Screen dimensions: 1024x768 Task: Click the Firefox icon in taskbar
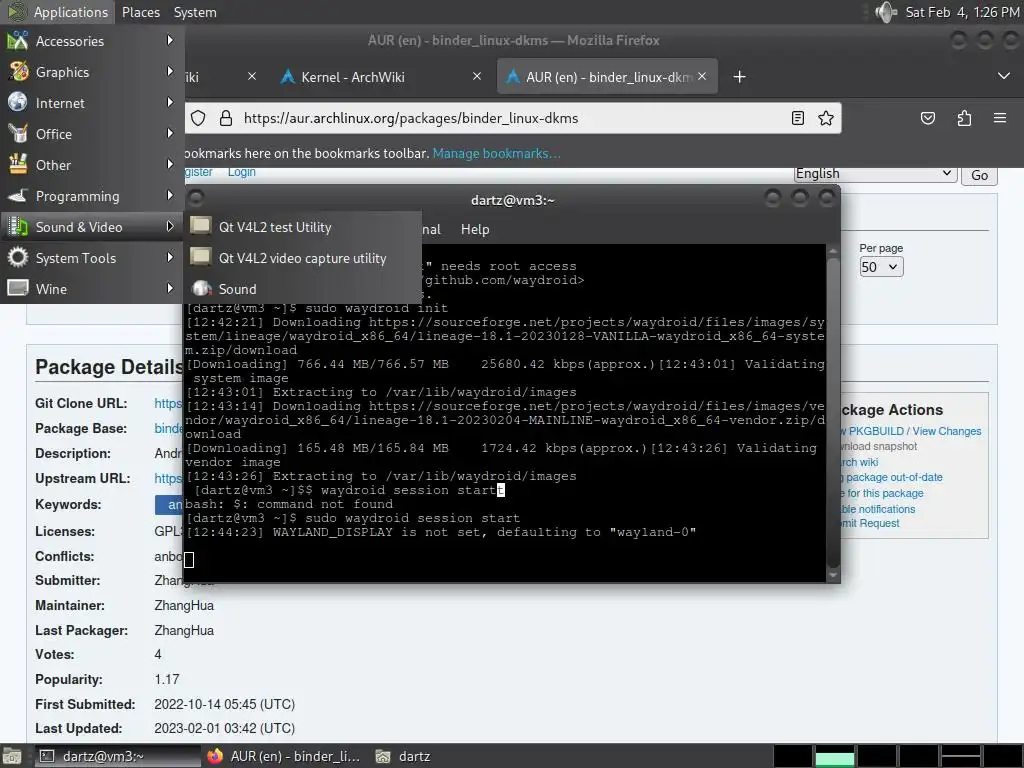pos(215,756)
